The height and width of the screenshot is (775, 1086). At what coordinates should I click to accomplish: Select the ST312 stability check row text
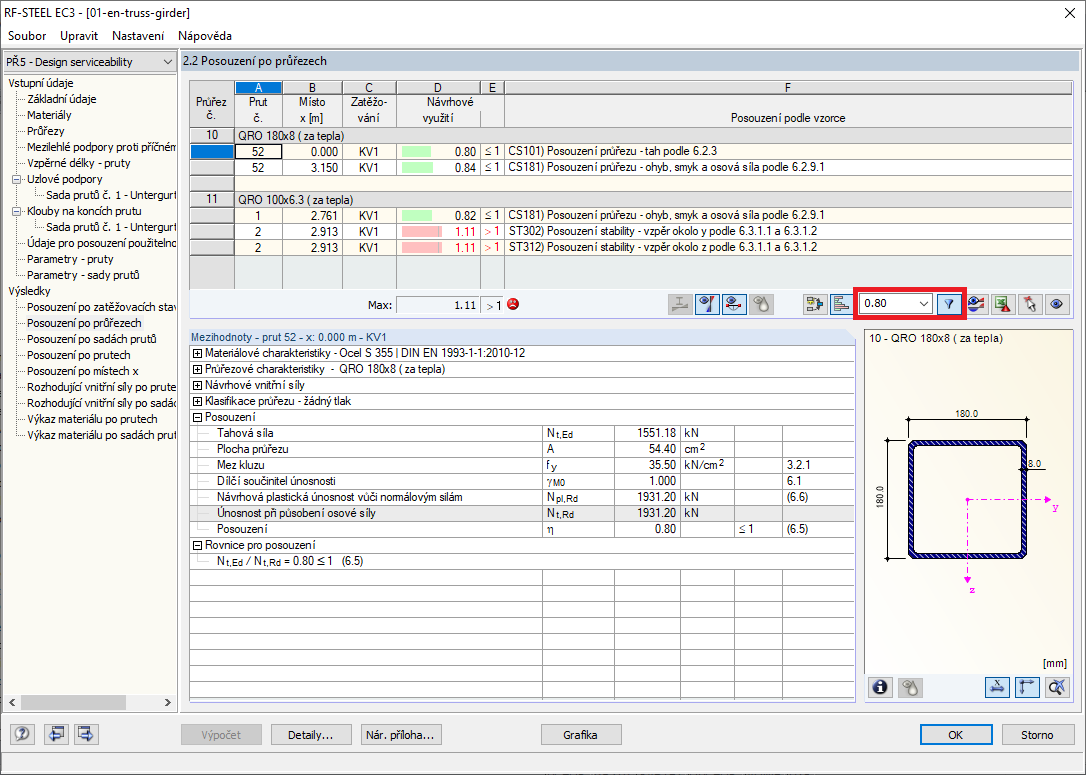663,247
